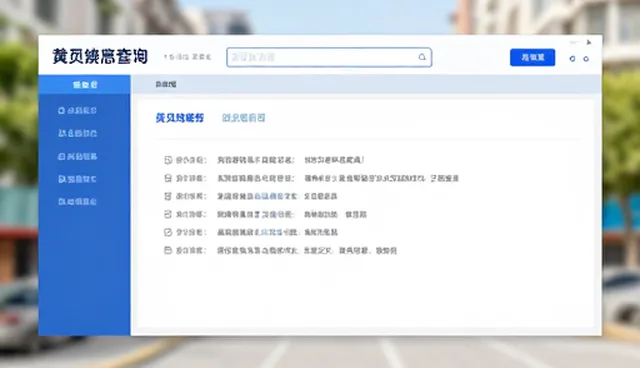Open the sidebar item with a circle icon
The height and width of the screenshot is (368, 640).
77,111
